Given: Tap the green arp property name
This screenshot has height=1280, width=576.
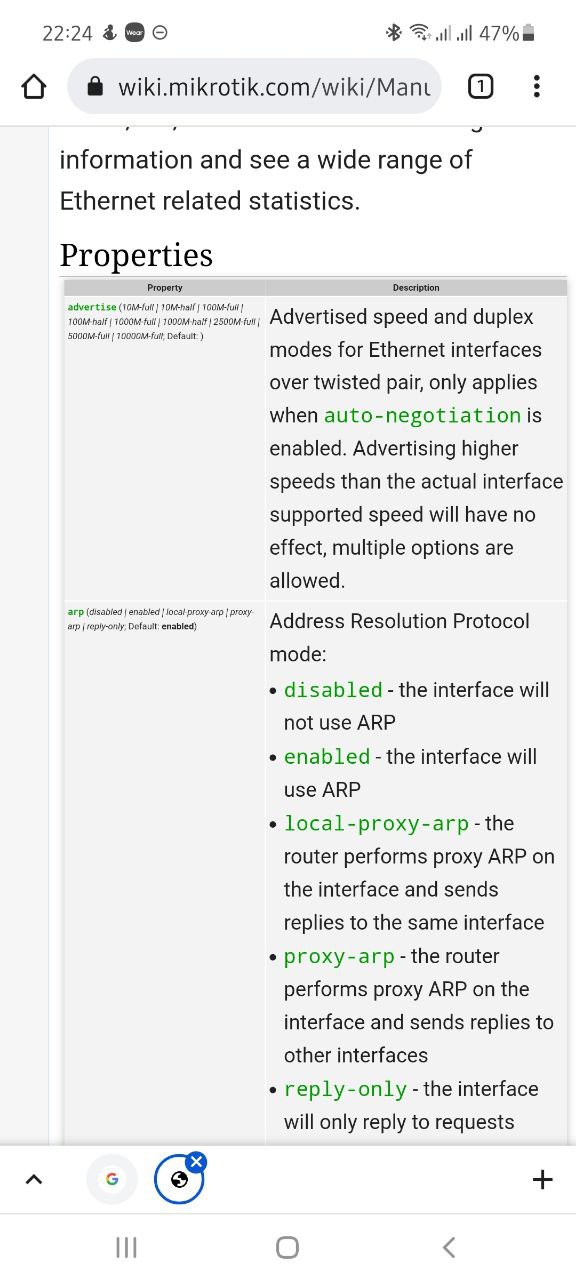Looking at the screenshot, I should coord(76,612).
